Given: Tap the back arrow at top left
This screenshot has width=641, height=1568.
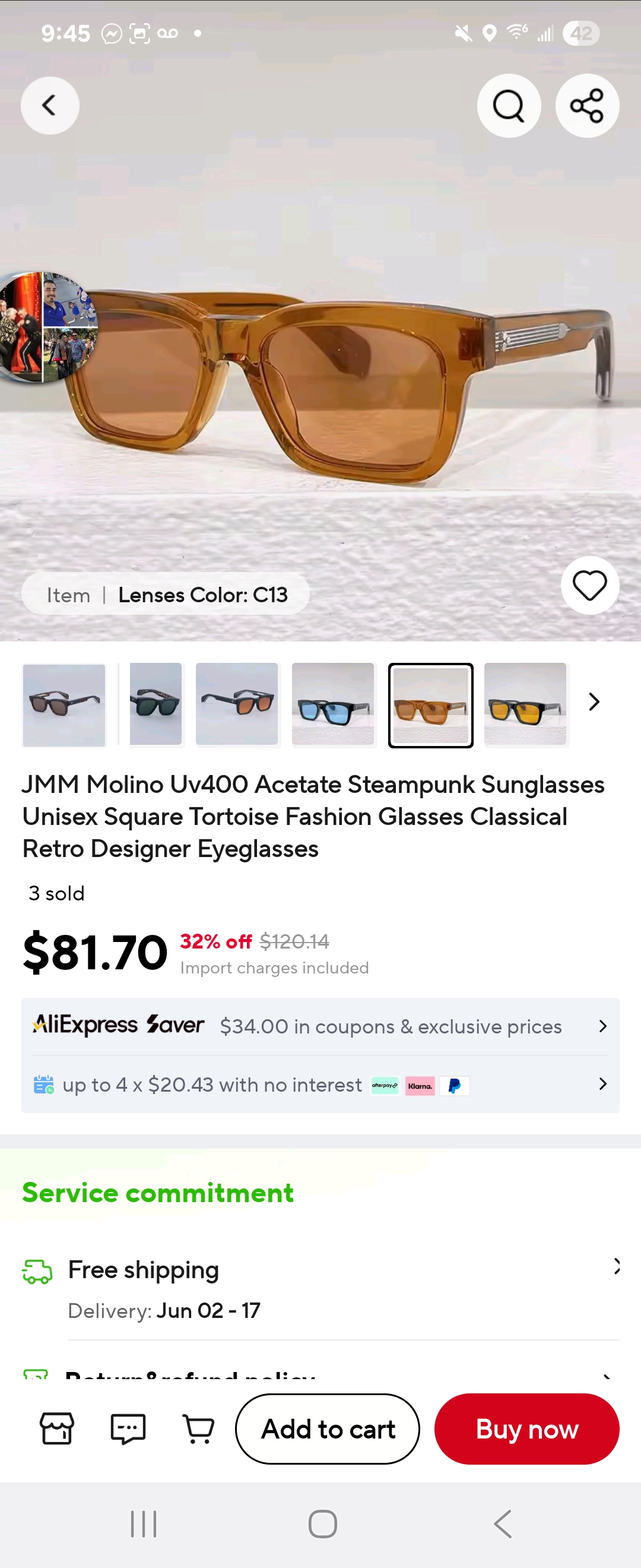Looking at the screenshot, I should point(50,105).
